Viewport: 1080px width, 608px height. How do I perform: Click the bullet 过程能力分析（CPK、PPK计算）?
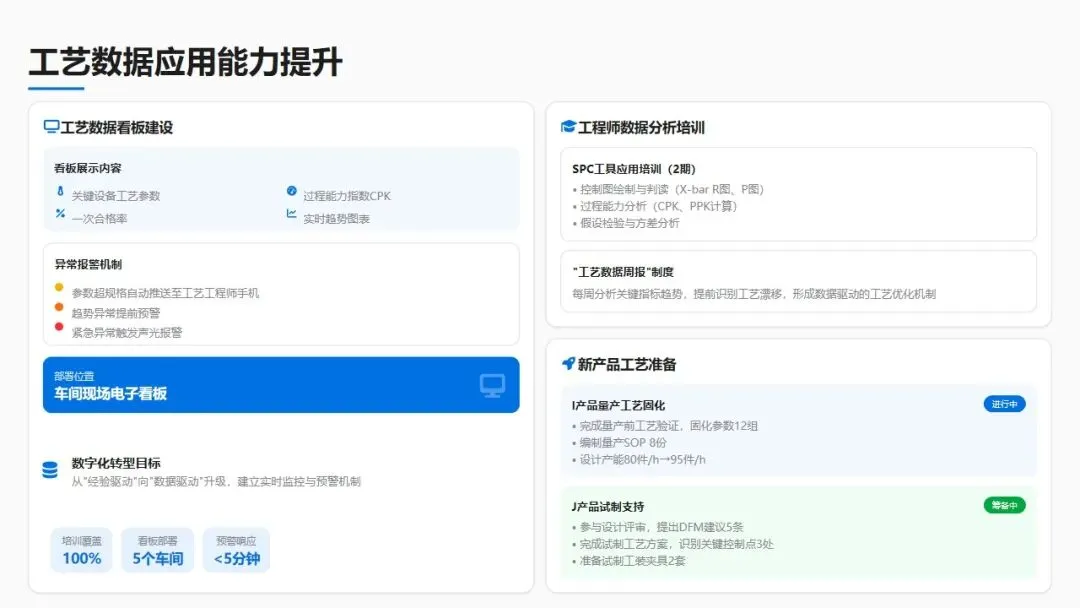coord(654,206)
